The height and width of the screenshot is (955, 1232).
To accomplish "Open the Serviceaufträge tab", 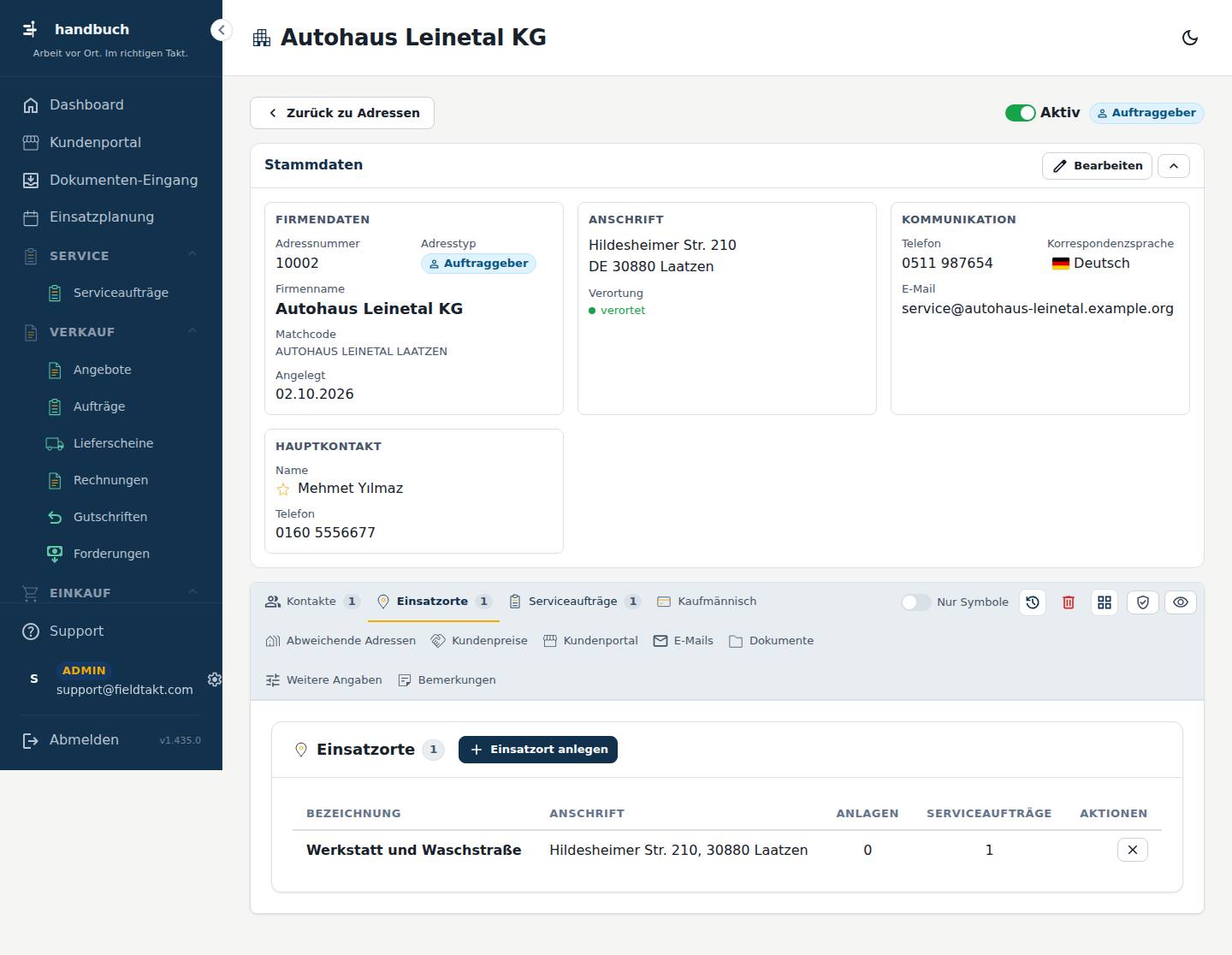I will click(x=575, y=602).
